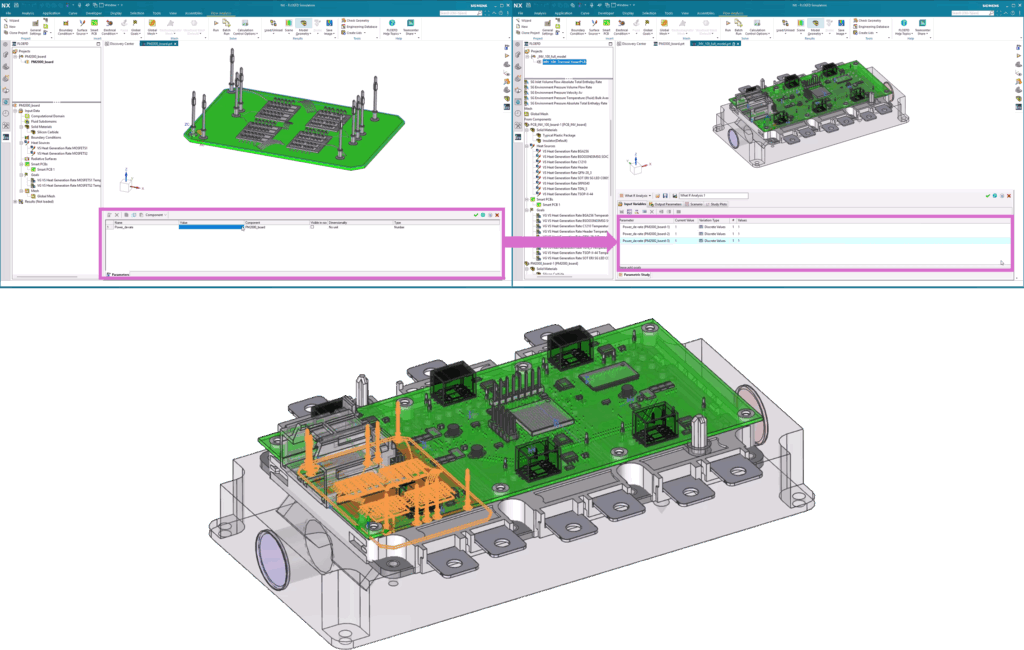Open Discrete Values dropdown for PM2000_board-2 row
This screenshot has width=1024, height=650.
[712, 234]
